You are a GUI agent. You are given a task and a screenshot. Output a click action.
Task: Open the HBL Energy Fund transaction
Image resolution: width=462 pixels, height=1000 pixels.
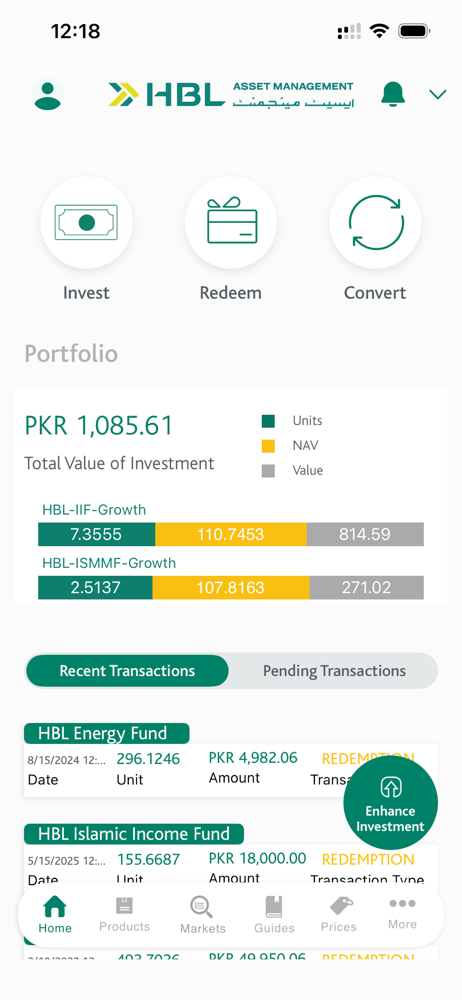pos(231,760)
